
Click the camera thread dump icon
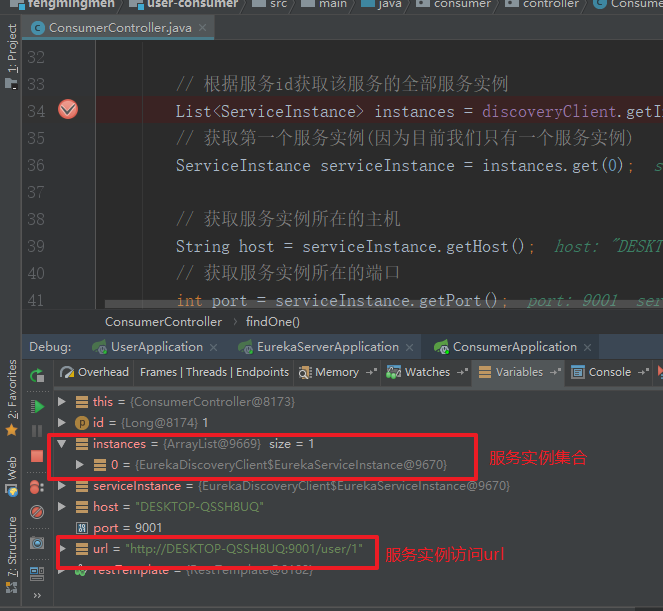[x=37, y=543]
